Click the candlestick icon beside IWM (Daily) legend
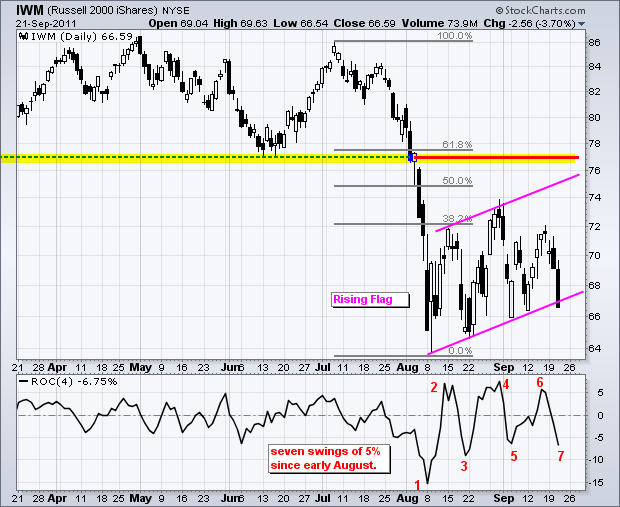This screenshot has width=620, height=507. [23, 37]
